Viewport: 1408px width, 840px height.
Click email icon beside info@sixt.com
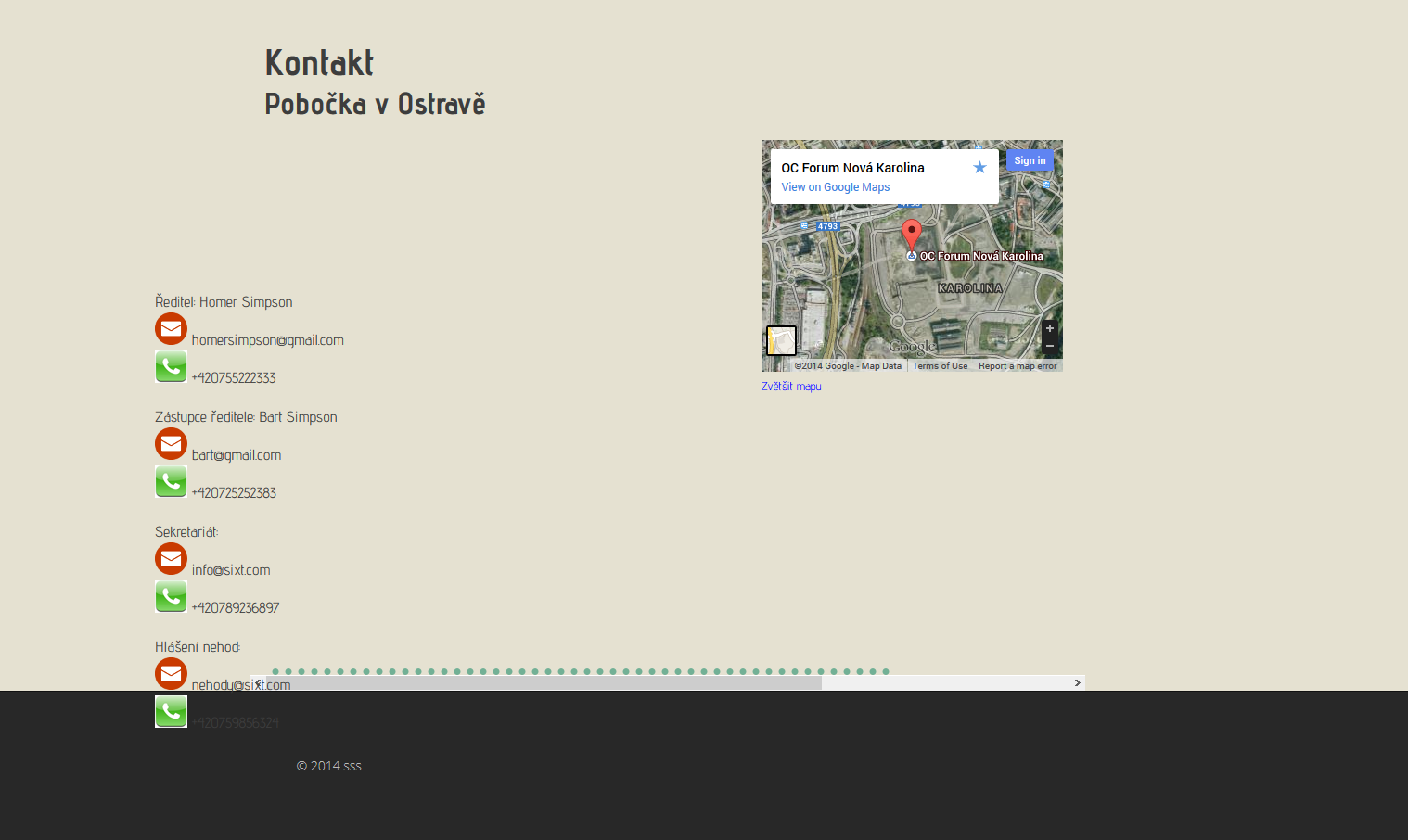coord(171,559)
